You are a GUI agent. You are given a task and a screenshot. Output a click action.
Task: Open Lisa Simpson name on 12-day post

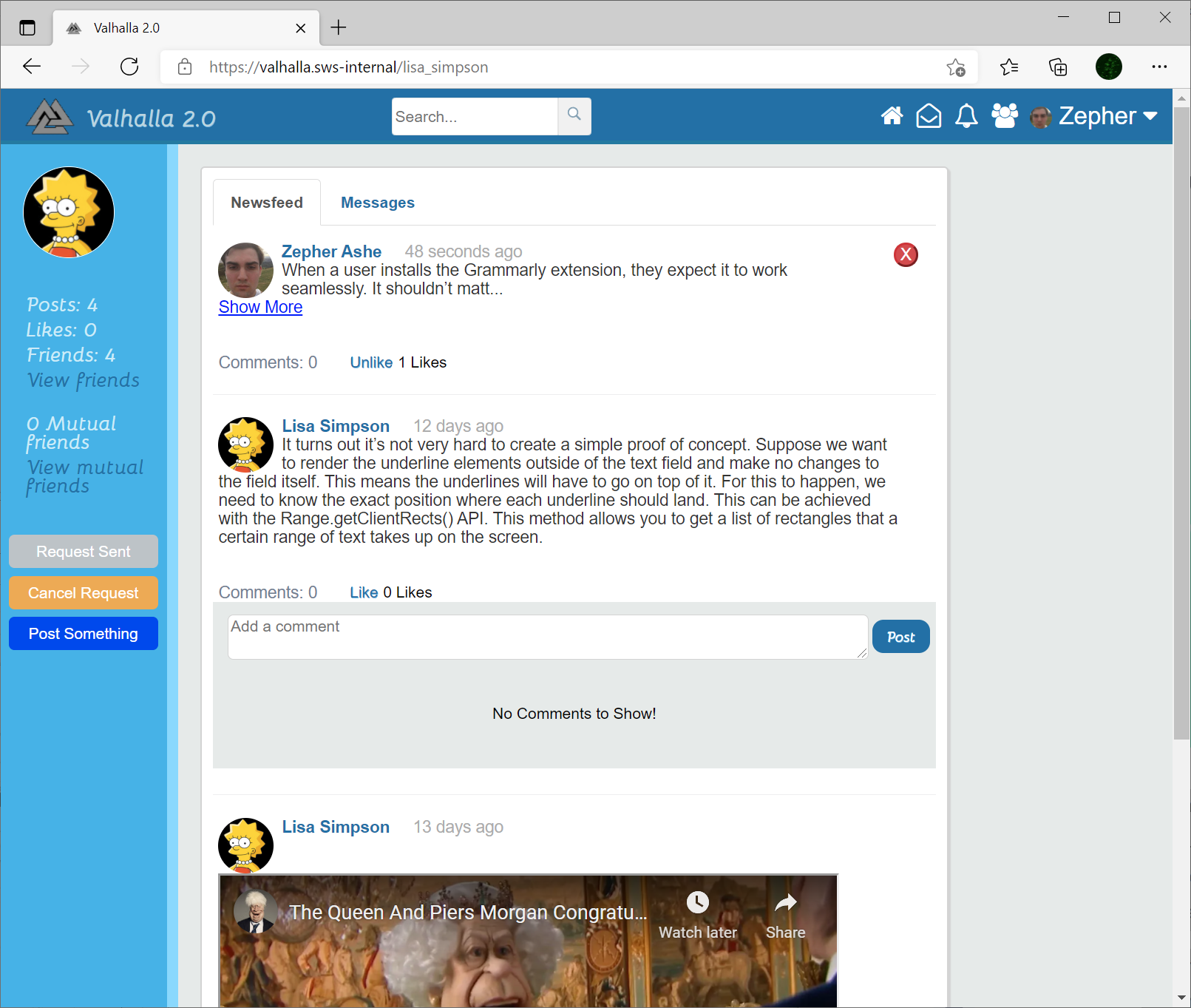click(336, 426)
